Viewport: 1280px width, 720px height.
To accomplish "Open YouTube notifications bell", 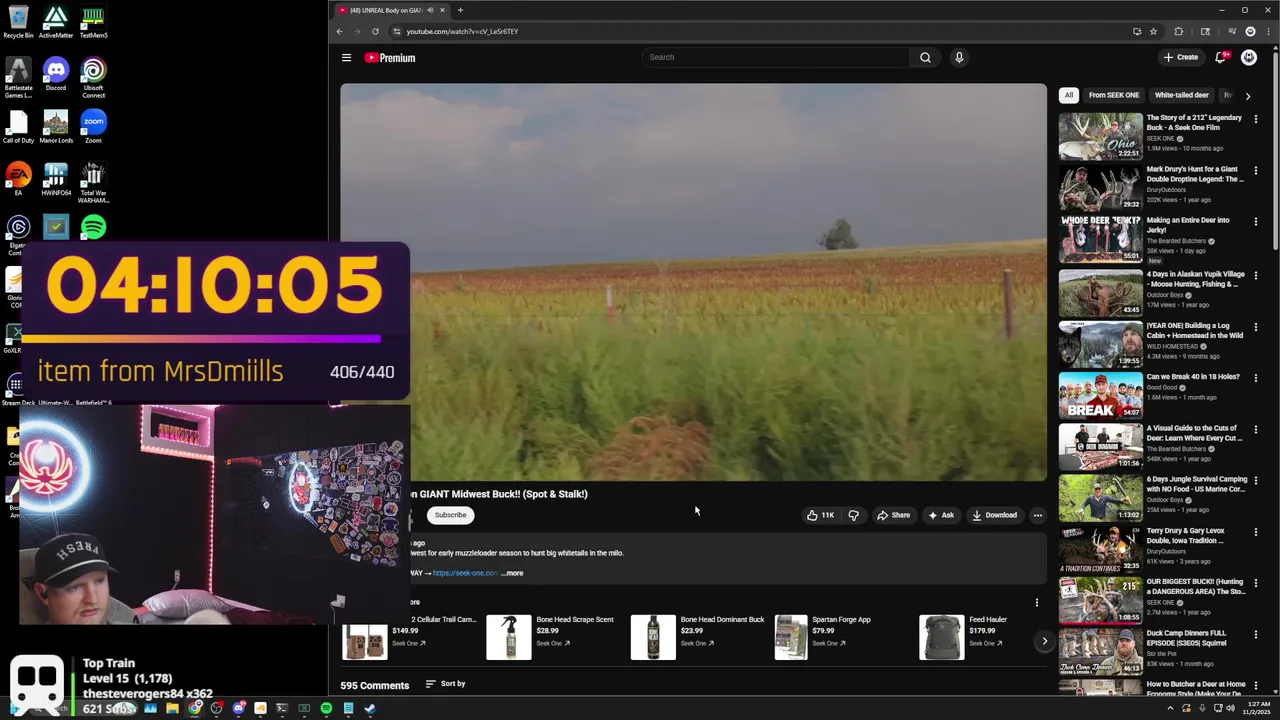I will 1220,57.
